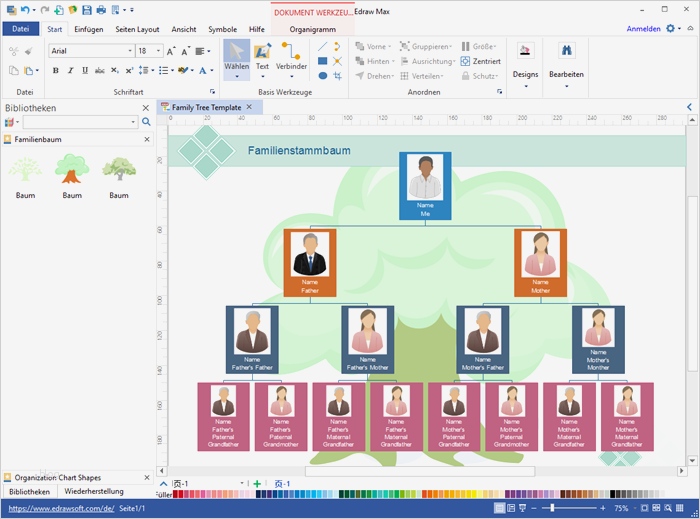Viewport: 700px width, 519px height.
Task: Click the Undo arrow icon
Action: 24,10
